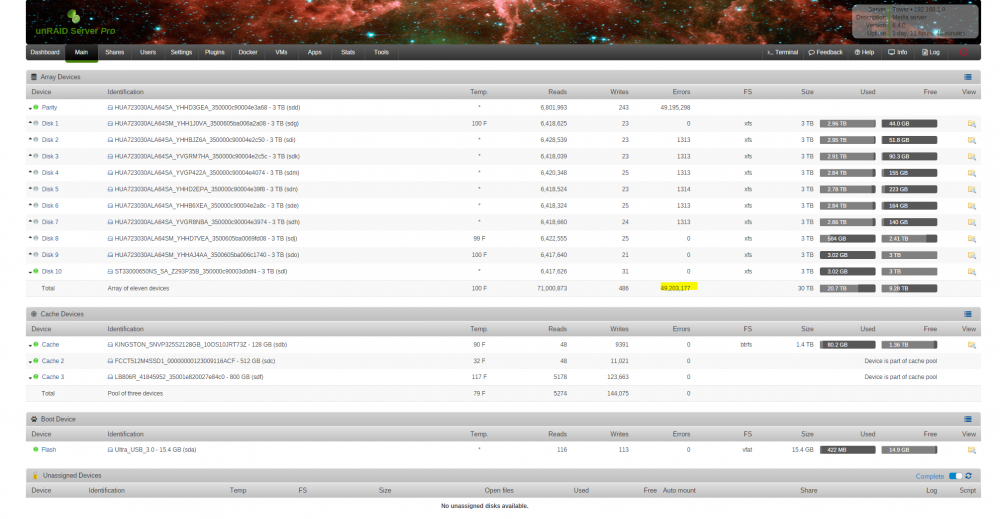Open the Parity device link
Viewport: 1000px width, 519px height.
49,108
